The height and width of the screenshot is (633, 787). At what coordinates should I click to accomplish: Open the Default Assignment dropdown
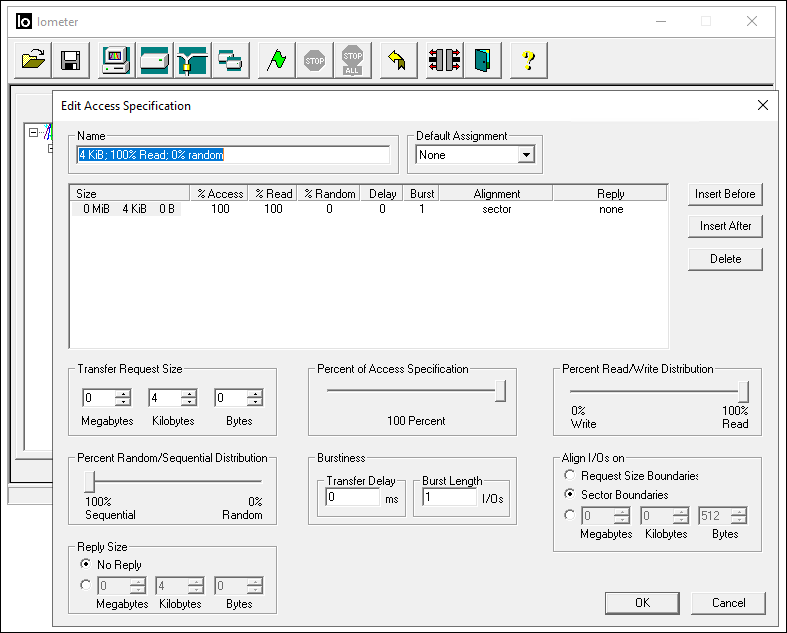[526, 155]
